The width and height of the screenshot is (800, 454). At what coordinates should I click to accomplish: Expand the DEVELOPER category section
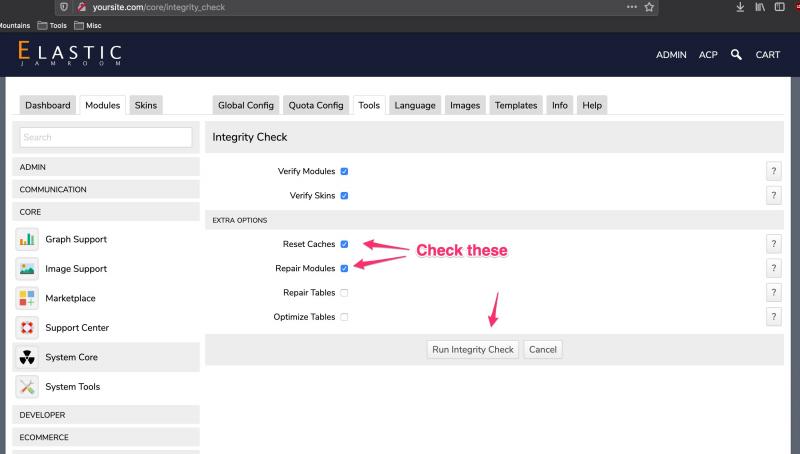tap(105, 414)
